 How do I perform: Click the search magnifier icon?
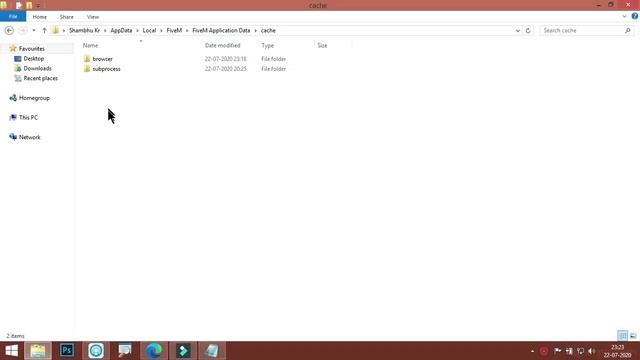[x=627, y=31]
